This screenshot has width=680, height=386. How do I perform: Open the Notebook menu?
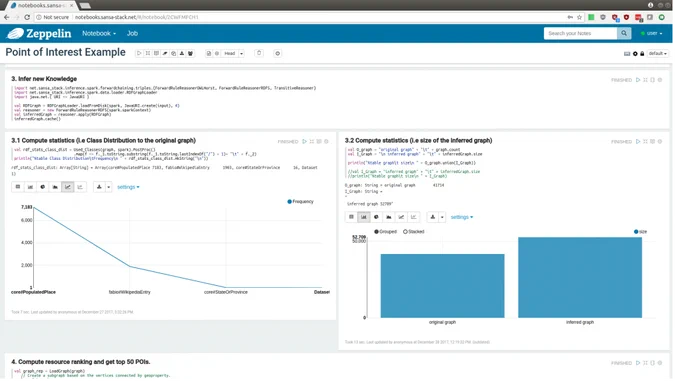(99, 33)
